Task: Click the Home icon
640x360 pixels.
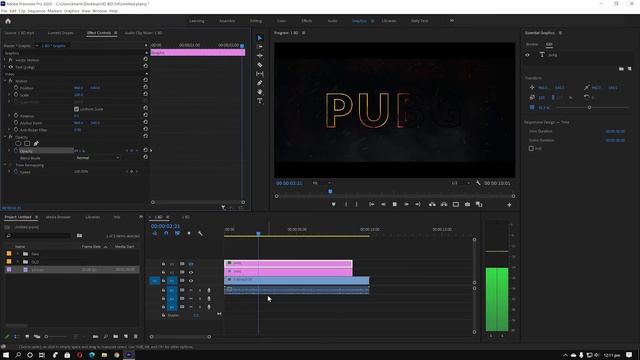Action: click(x=8, y=21)
